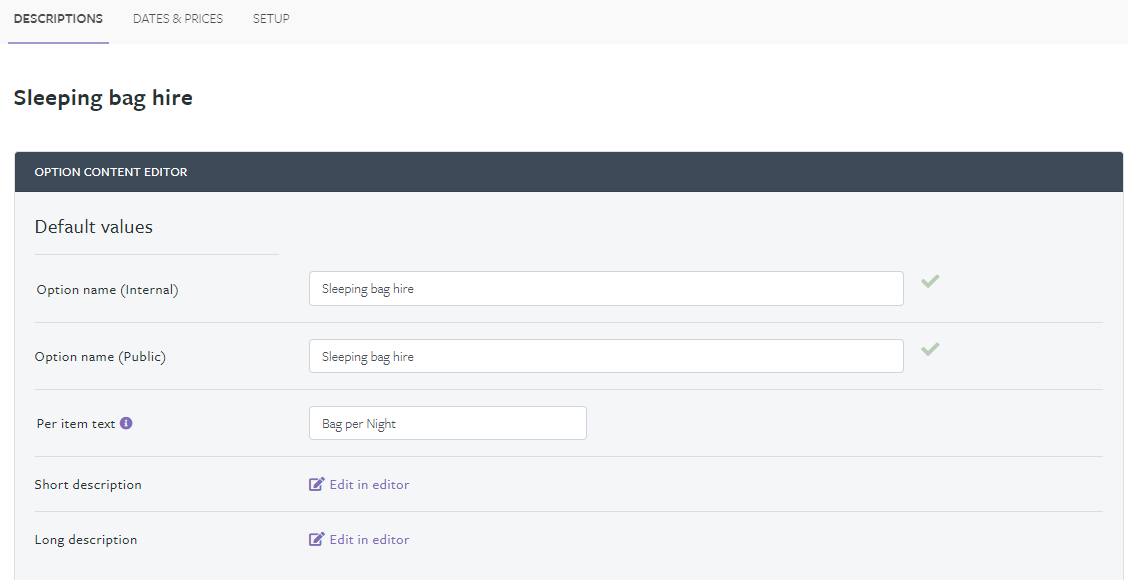This screenshot has height=580, width=1128.
Task: Click the green checkmark next to Internal name
Action: (930, 281)
